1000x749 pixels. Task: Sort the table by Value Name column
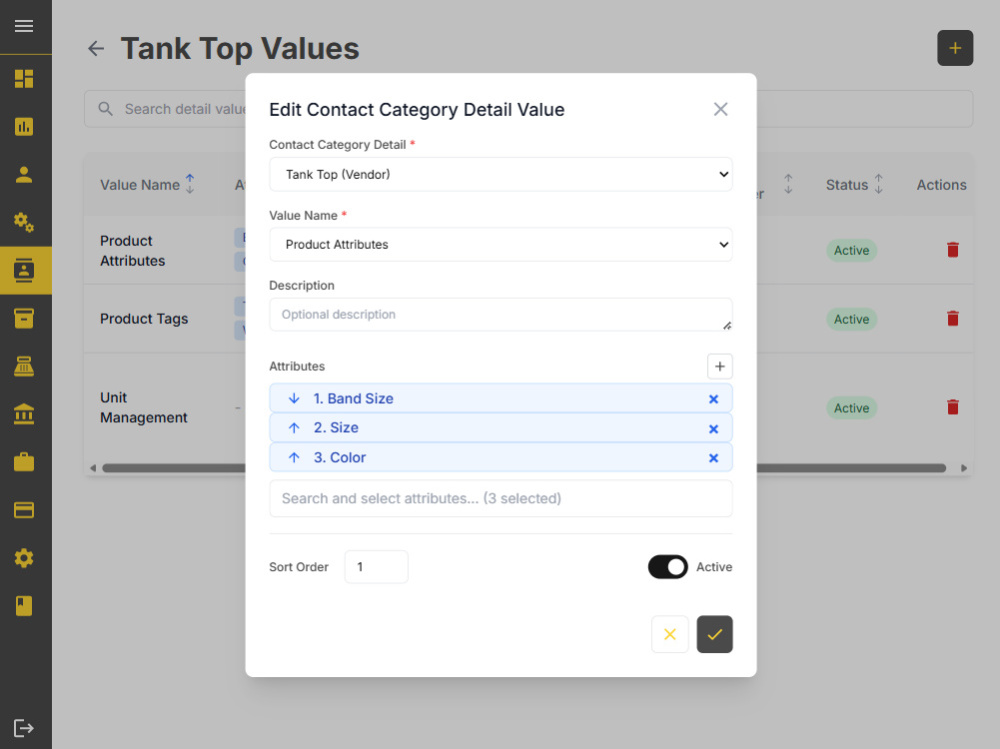(x=189, y=184)
